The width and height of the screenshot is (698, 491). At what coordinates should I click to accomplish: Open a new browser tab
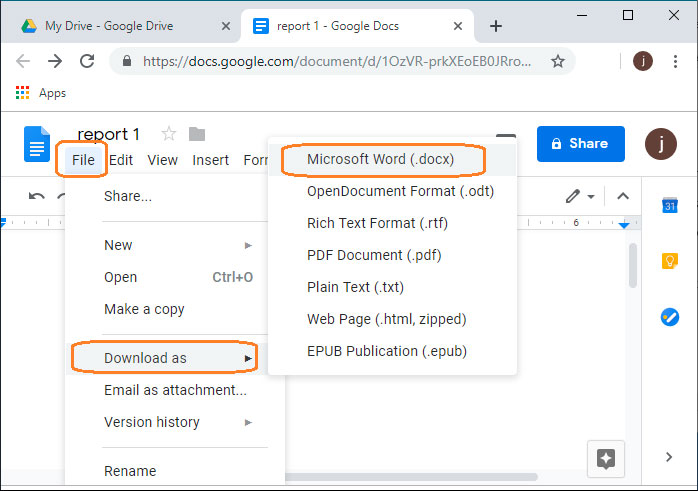pyautogui.click(x=495, y=26)
